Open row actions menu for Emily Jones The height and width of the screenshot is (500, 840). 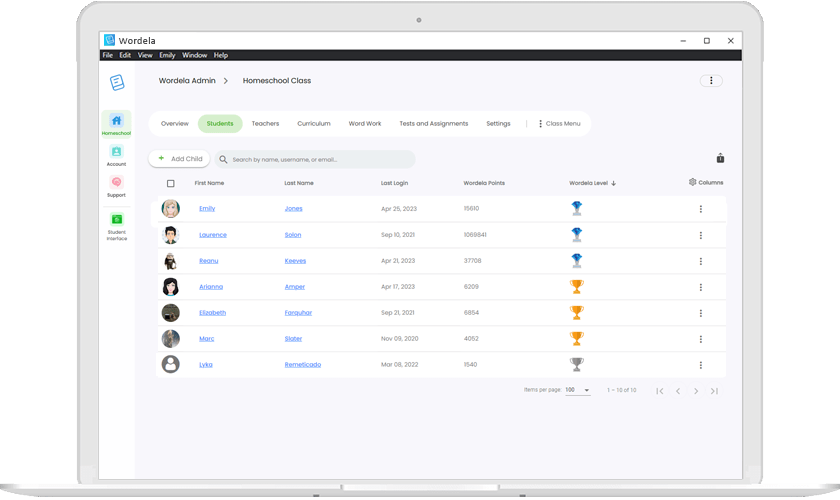pyautogui.click(x=700, y=209)
